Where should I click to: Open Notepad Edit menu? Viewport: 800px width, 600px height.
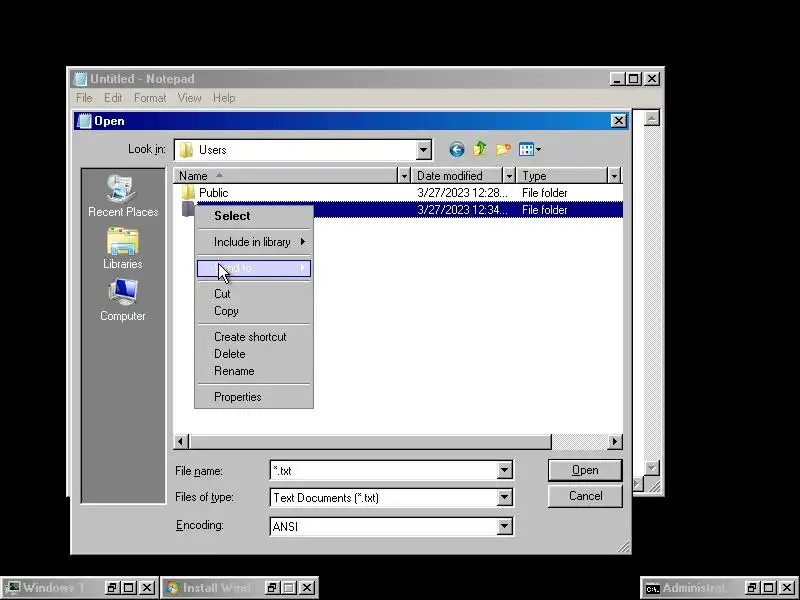point(113,98)
